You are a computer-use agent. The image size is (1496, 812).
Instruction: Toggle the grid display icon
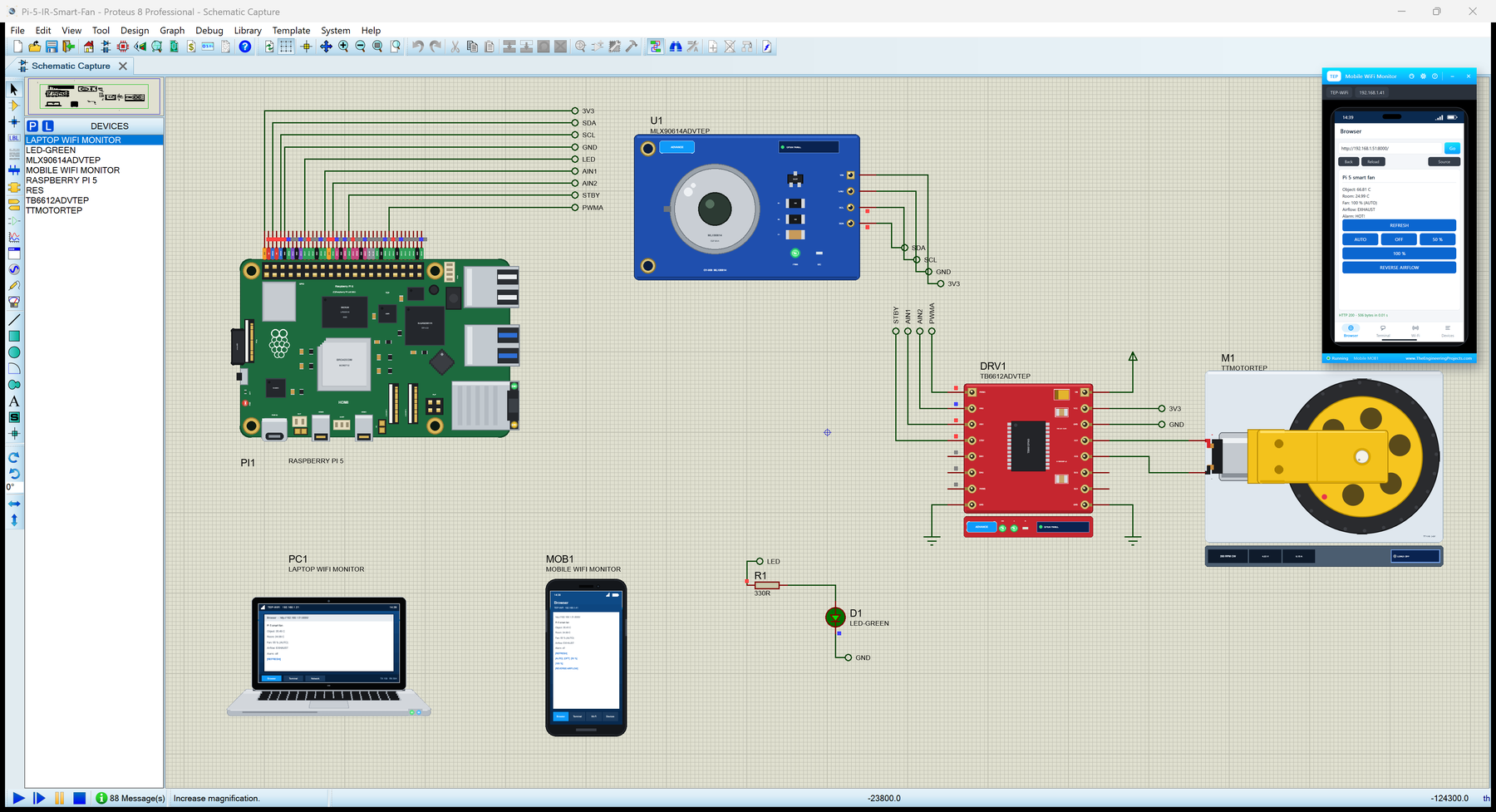click(x=286, y=47)
